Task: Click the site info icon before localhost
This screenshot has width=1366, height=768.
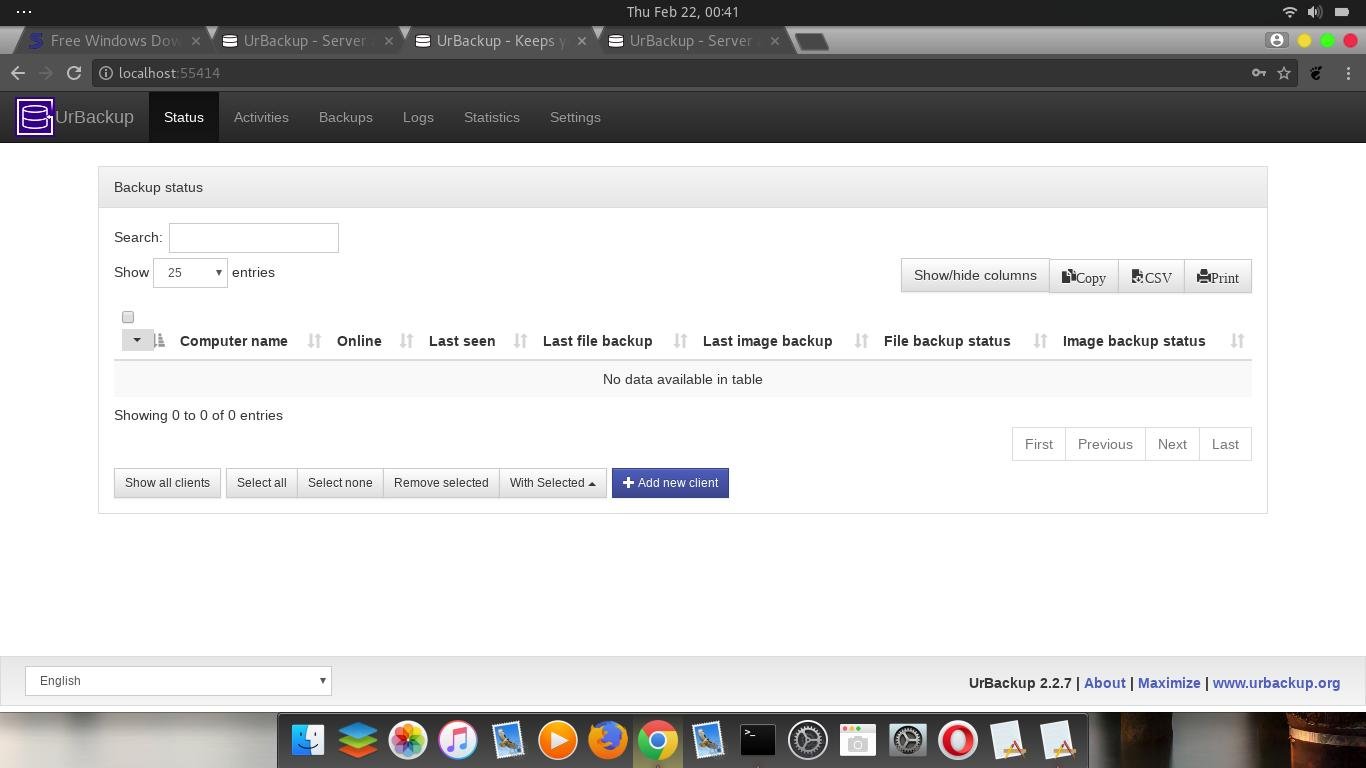Action: point(106,73)
